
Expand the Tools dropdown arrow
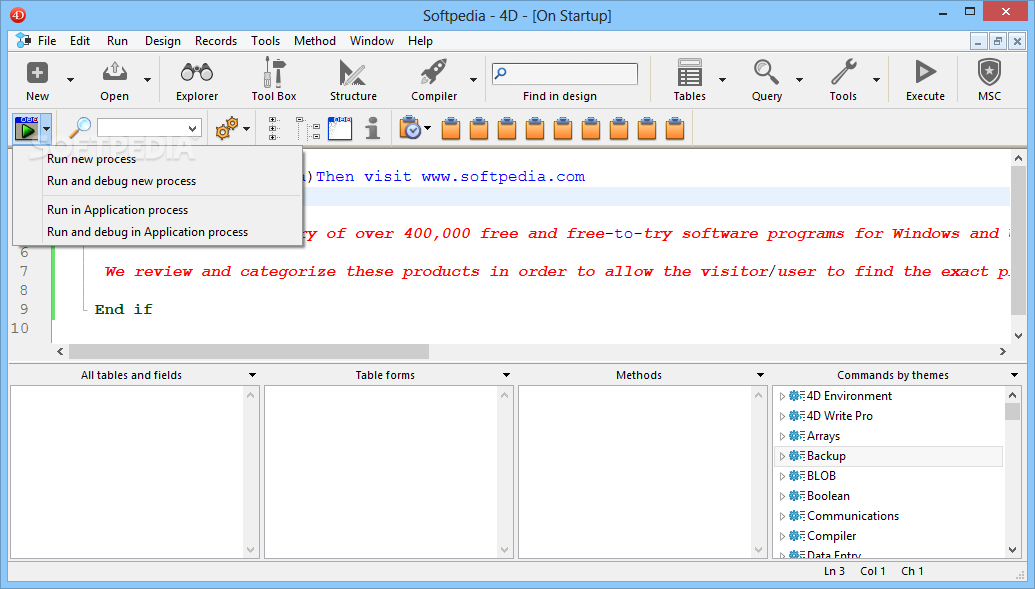[x=876, y=80]
